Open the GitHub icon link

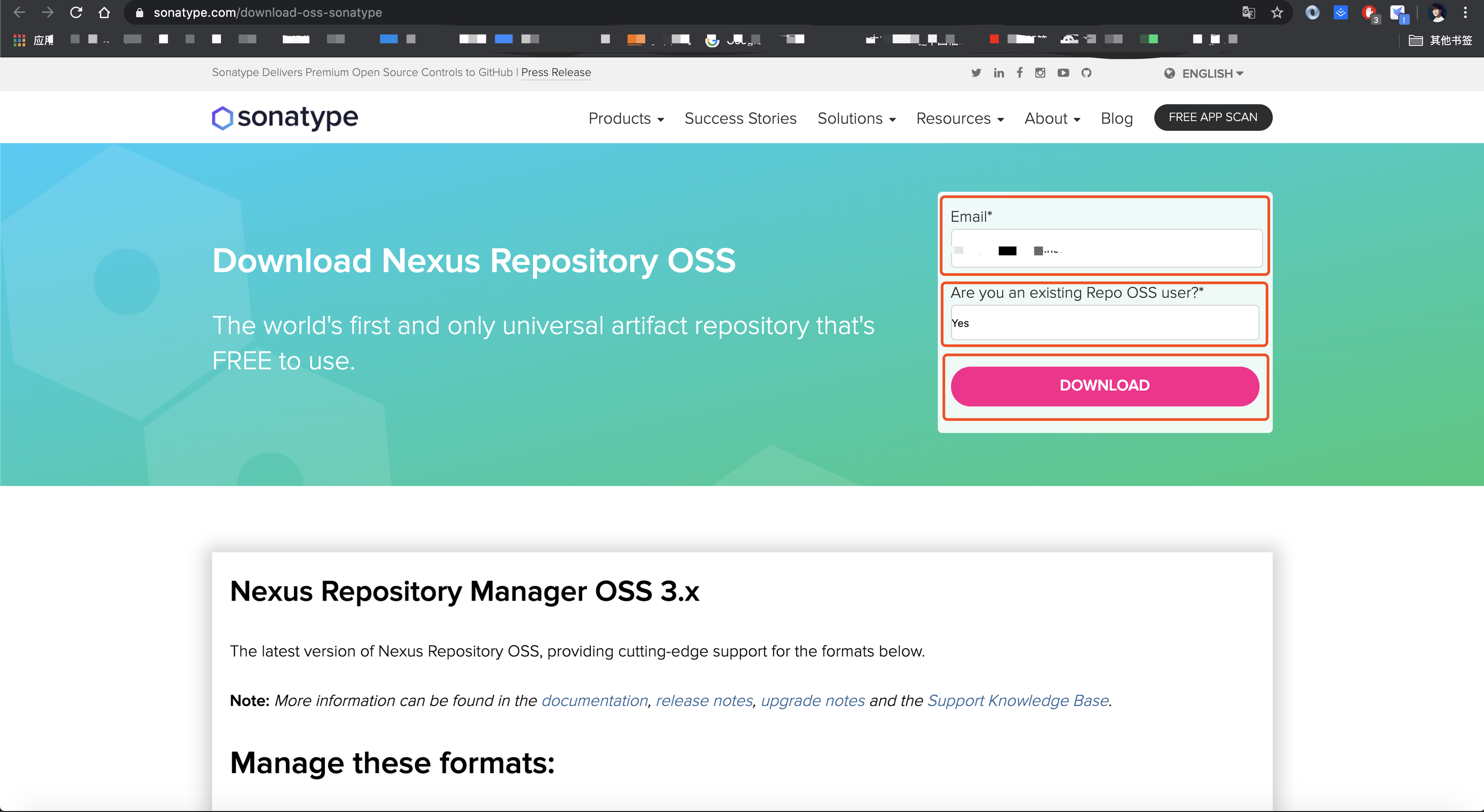coord(1086,73)
